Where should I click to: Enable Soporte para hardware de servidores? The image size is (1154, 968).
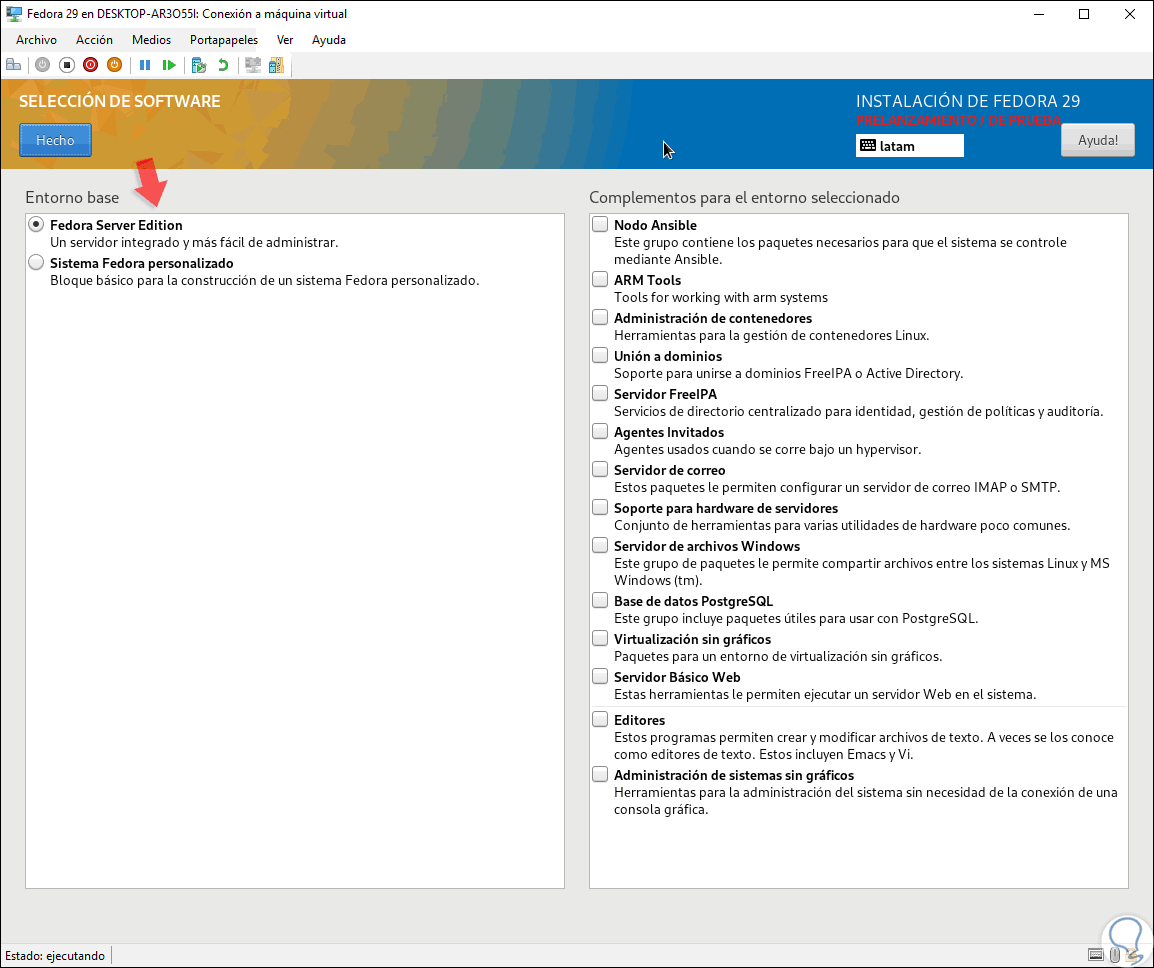pyautogui.click(x=600, y=508)
